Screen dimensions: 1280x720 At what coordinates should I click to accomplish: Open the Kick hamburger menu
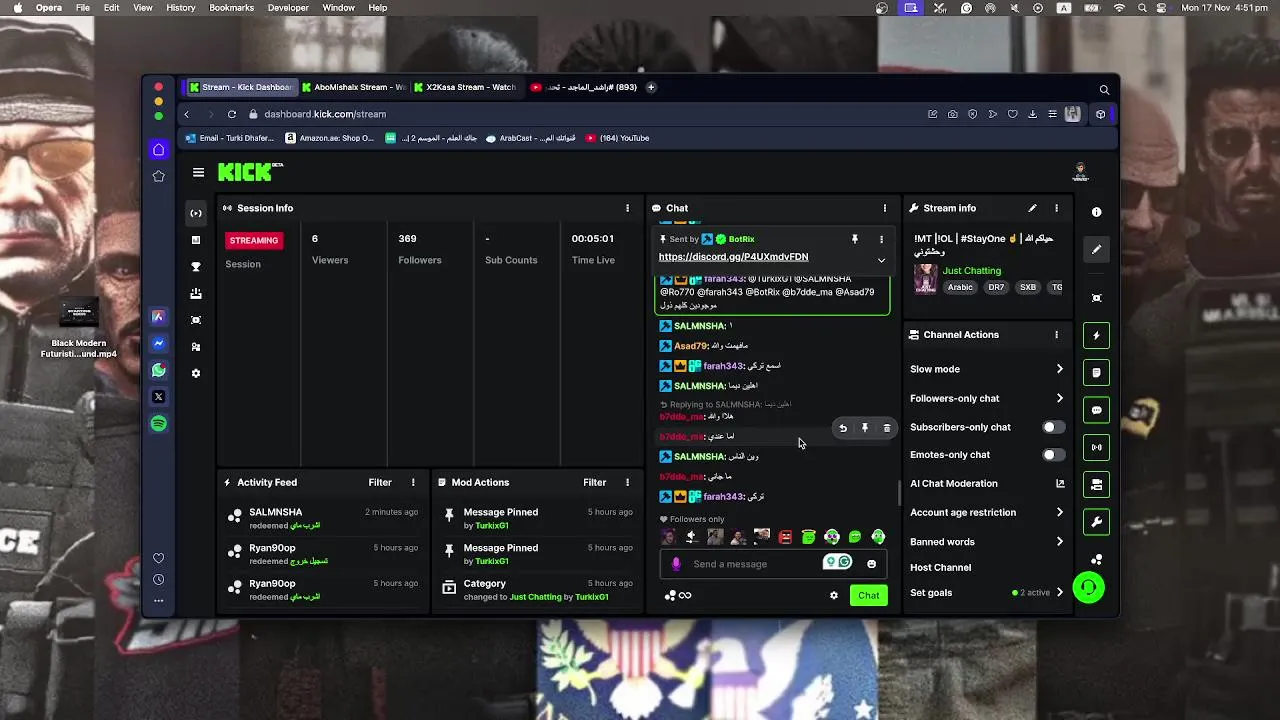point(198,172)
